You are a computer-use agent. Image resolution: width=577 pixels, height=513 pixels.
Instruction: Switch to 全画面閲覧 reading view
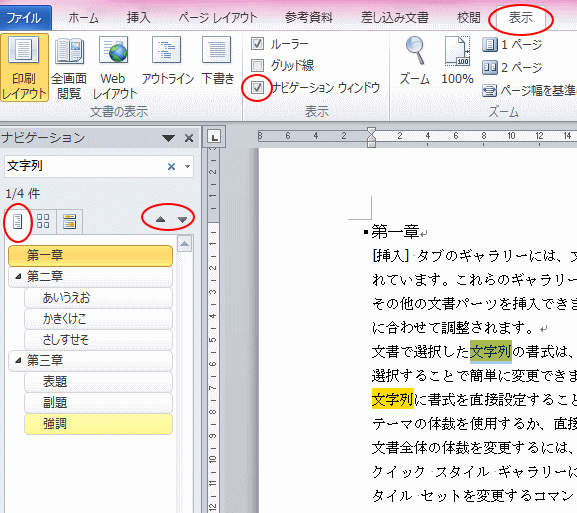pos(69,68)
